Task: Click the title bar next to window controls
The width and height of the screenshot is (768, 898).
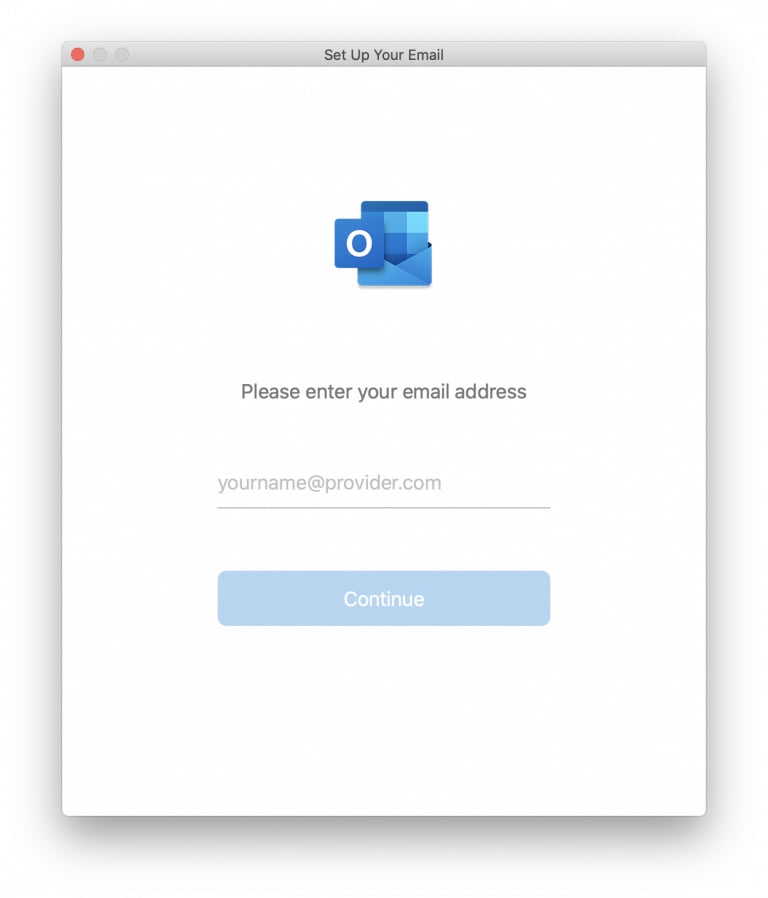Action: pyautogui.click(x=229, y=54)
